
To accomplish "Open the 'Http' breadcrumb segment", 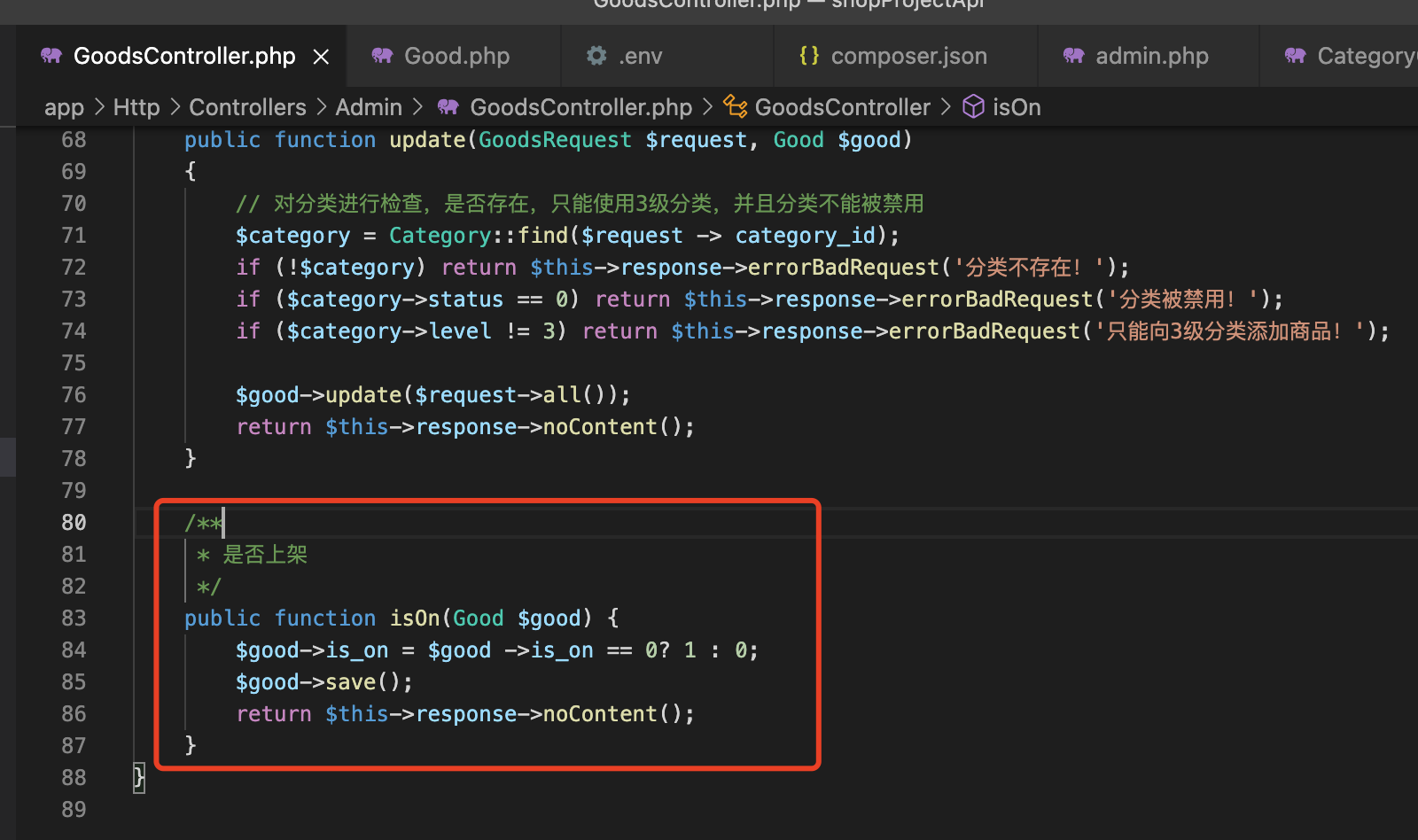I will click(136, 107).
